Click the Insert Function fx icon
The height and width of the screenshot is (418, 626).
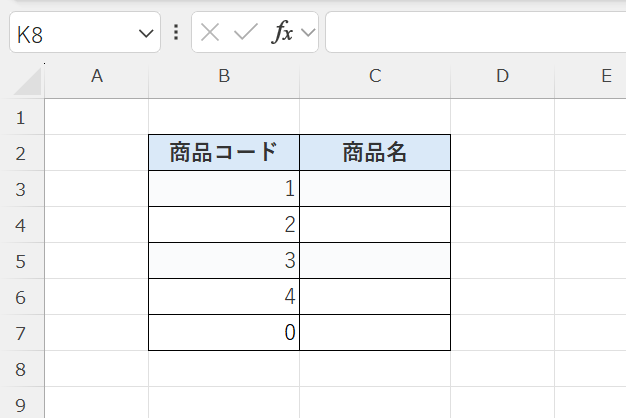(x=283, y=33)
